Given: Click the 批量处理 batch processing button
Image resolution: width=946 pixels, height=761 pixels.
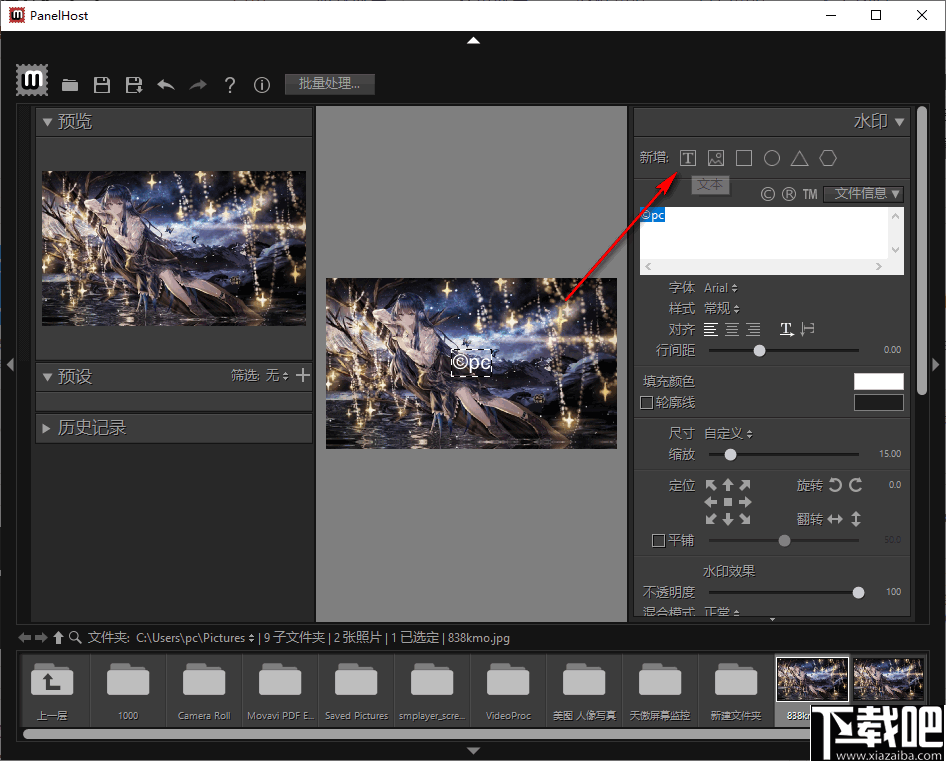Looking at the screenshot, I should [329, 84].
